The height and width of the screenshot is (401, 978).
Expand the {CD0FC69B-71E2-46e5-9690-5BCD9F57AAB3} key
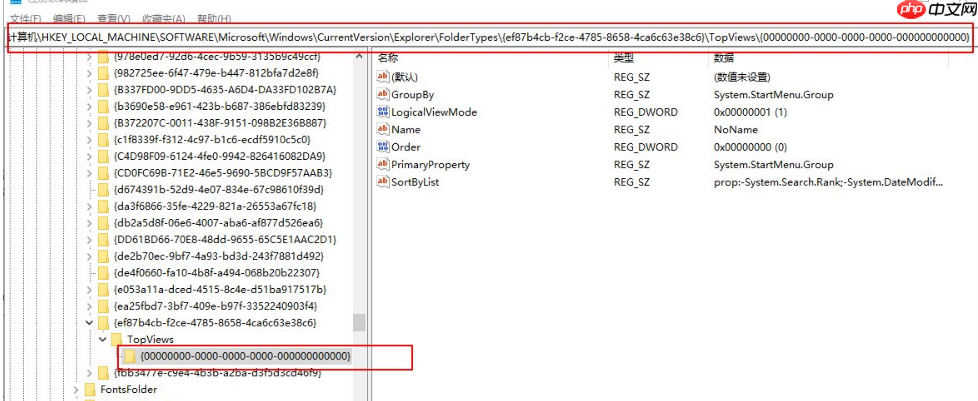88,173
